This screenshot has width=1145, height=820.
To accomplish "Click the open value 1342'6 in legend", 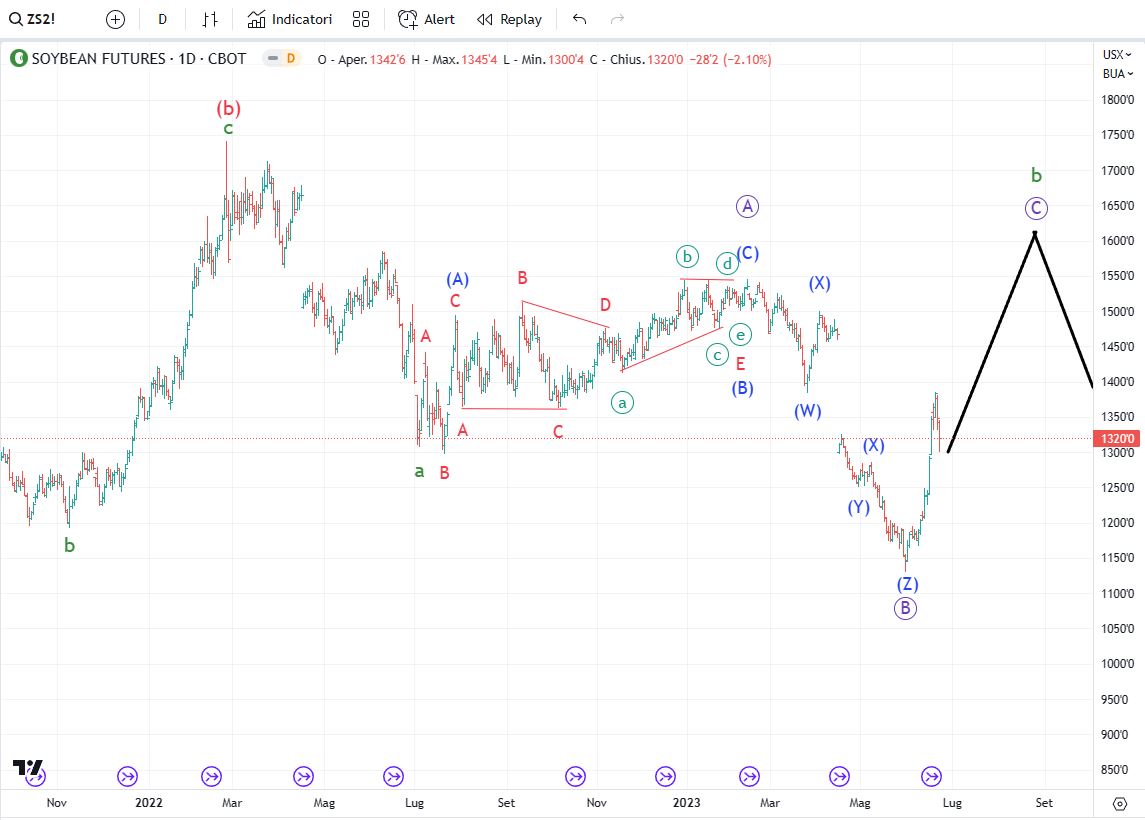I will [388, 60].
